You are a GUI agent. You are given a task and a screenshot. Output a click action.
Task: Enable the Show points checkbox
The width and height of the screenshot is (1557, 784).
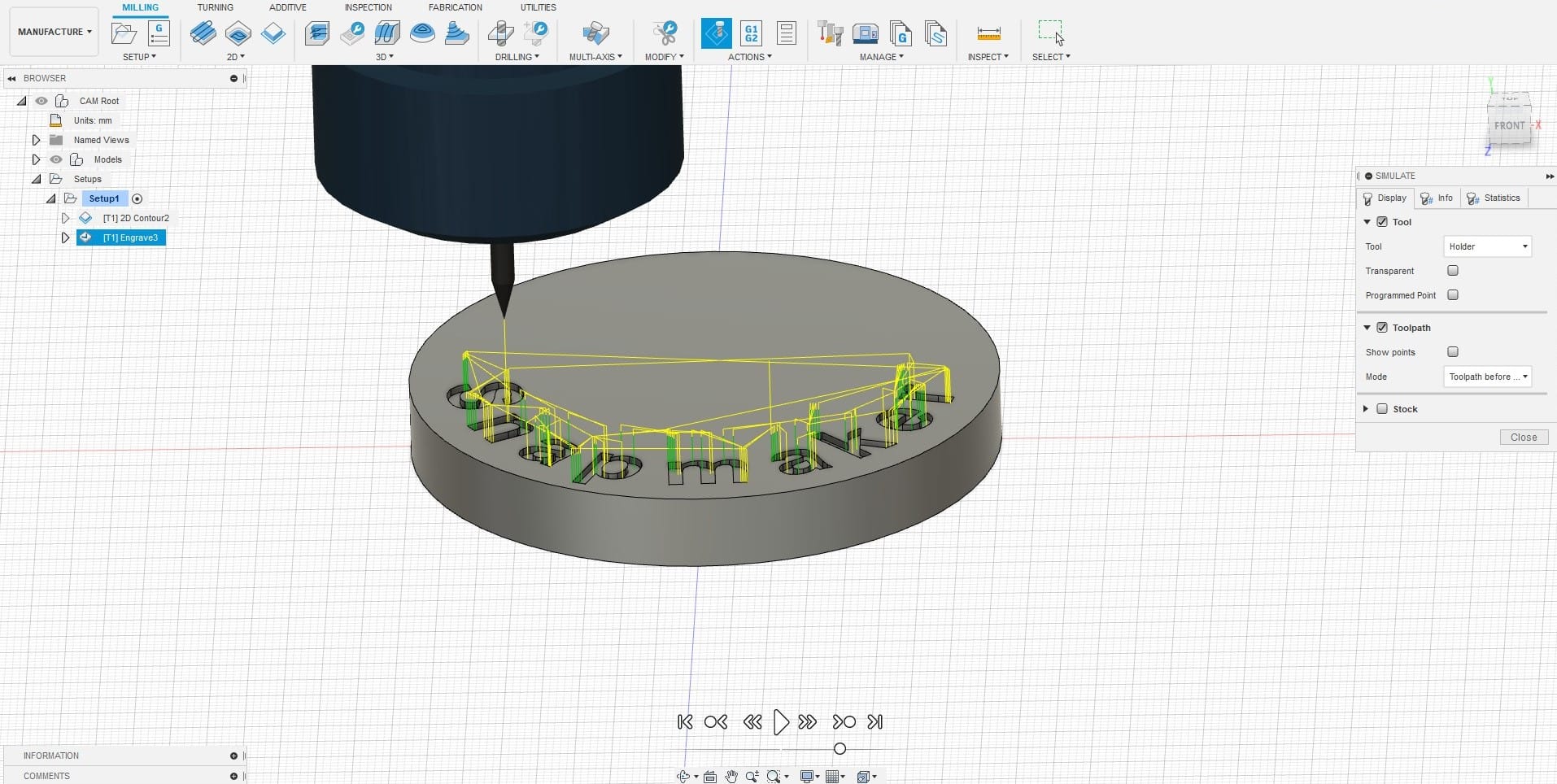click(1453, 351)
